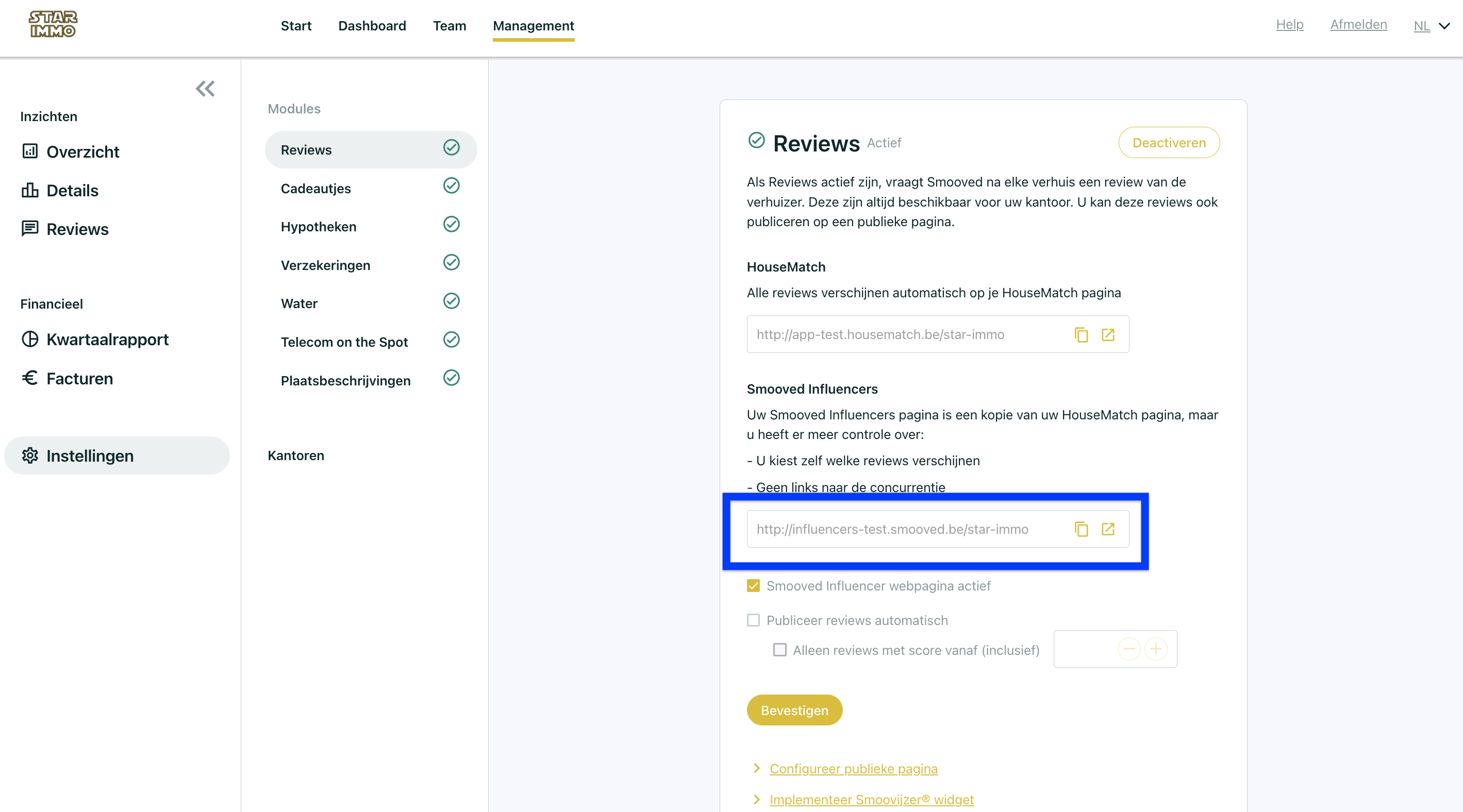Open Overzicht in the sidebar

pyautogui.click(x=82, y=151)
